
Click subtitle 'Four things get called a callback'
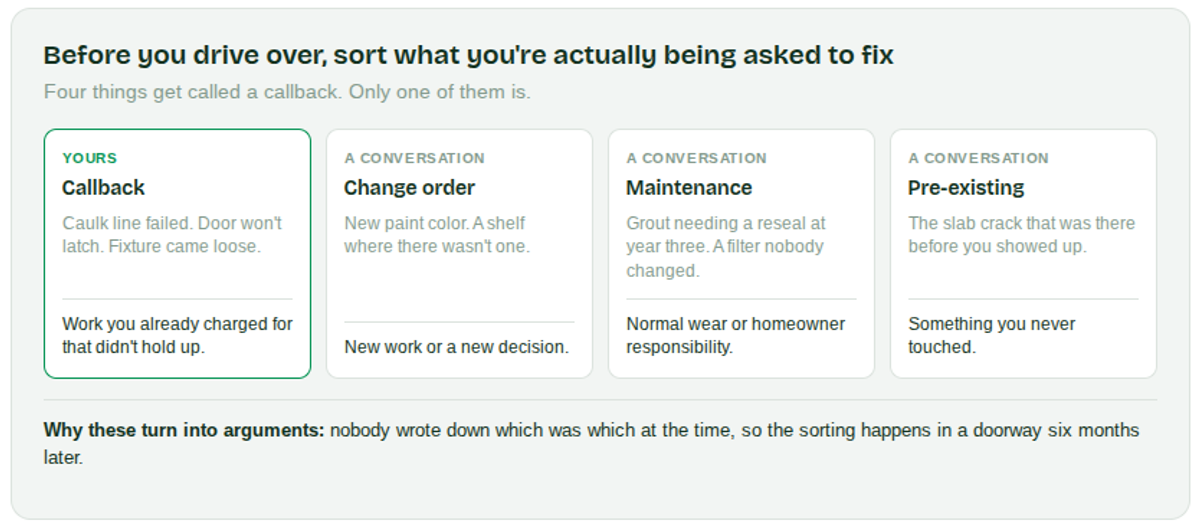pos(287,92)
